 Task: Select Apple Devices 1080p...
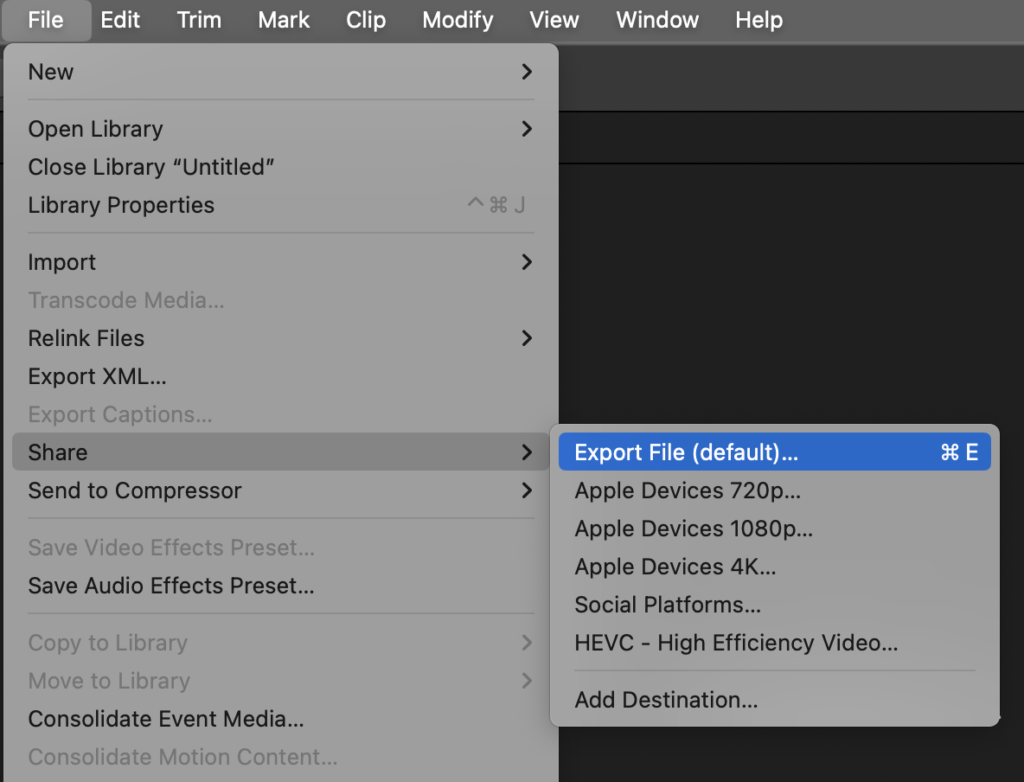click(x=775, y=529)
